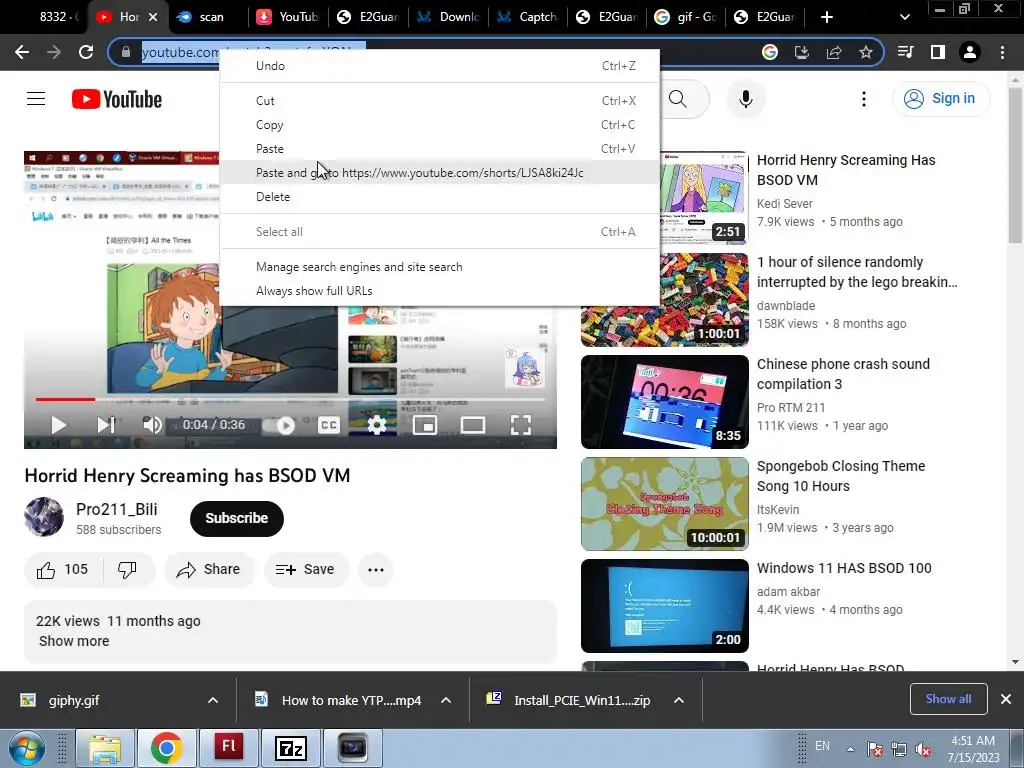The height and width of the screenshot is (768, 1024).
Task: Expand description with Show more
Action: tap(74, 641)
